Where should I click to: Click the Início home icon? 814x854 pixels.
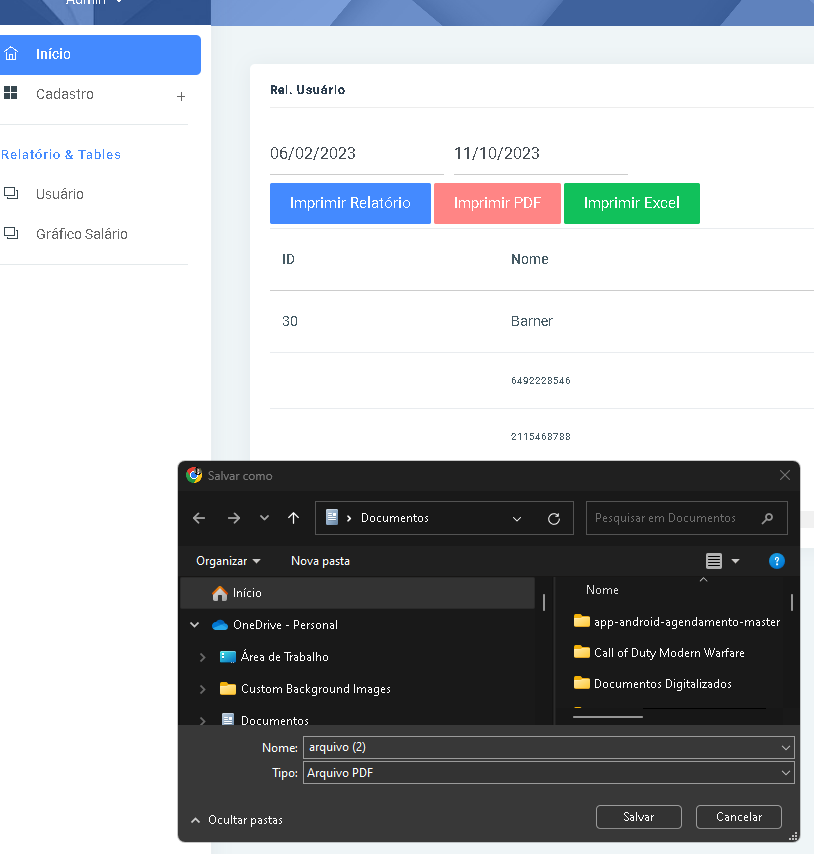coord(12,55)
